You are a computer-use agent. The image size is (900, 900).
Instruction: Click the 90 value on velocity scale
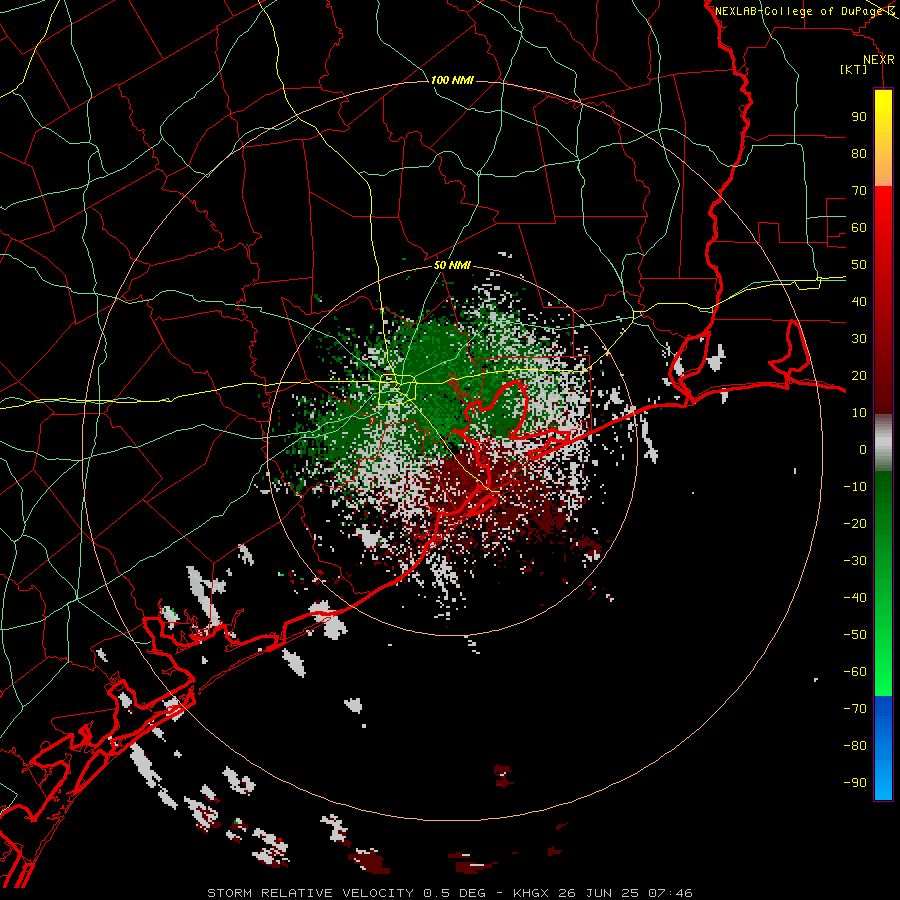pyautogui.click(x=859, y=117)
